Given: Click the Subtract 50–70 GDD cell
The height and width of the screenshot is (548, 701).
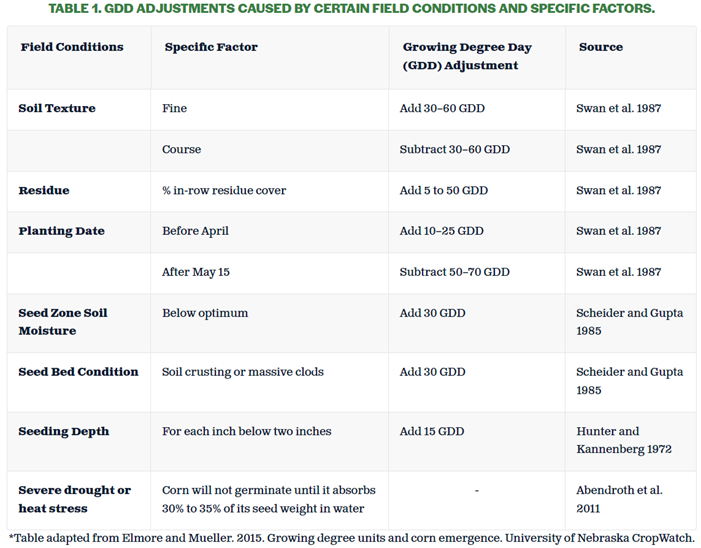Looking at the screenshot, I should coord(455,272).
